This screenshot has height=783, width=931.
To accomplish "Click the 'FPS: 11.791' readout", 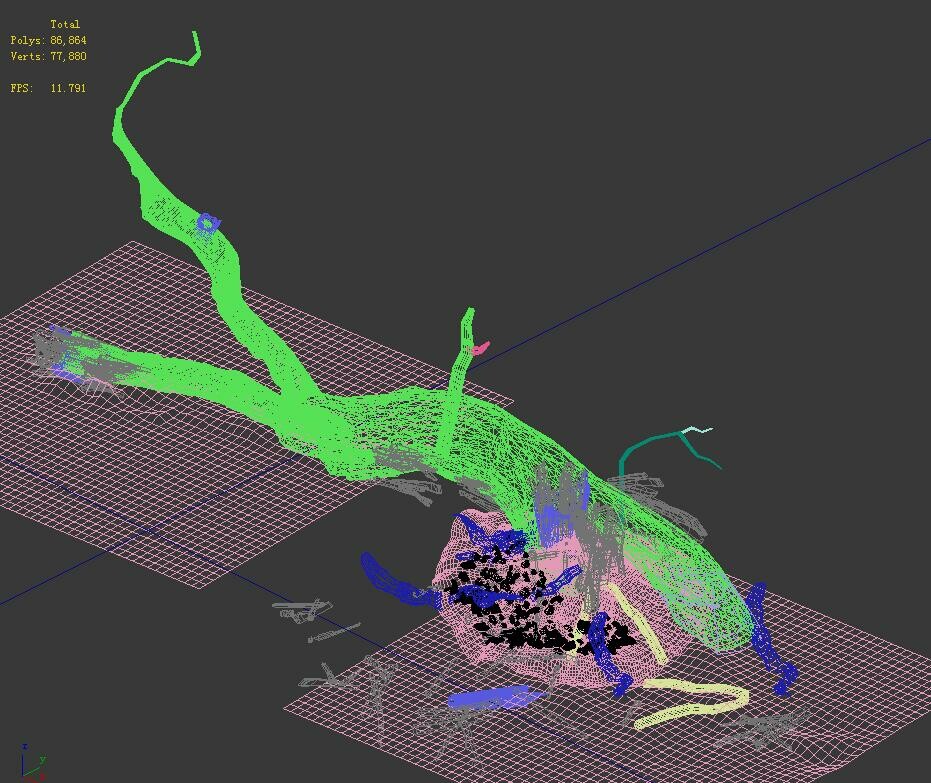I will [x=49, y=88].
